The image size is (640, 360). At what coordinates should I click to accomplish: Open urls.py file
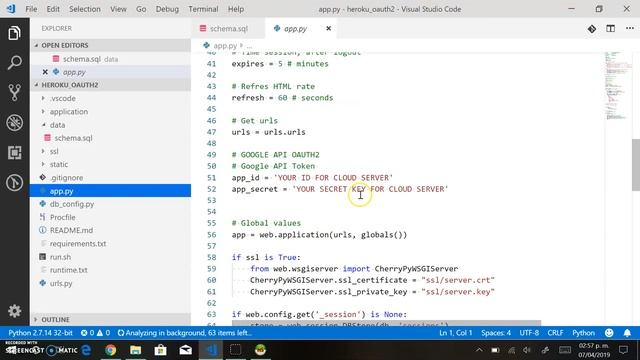coord(61,283)
